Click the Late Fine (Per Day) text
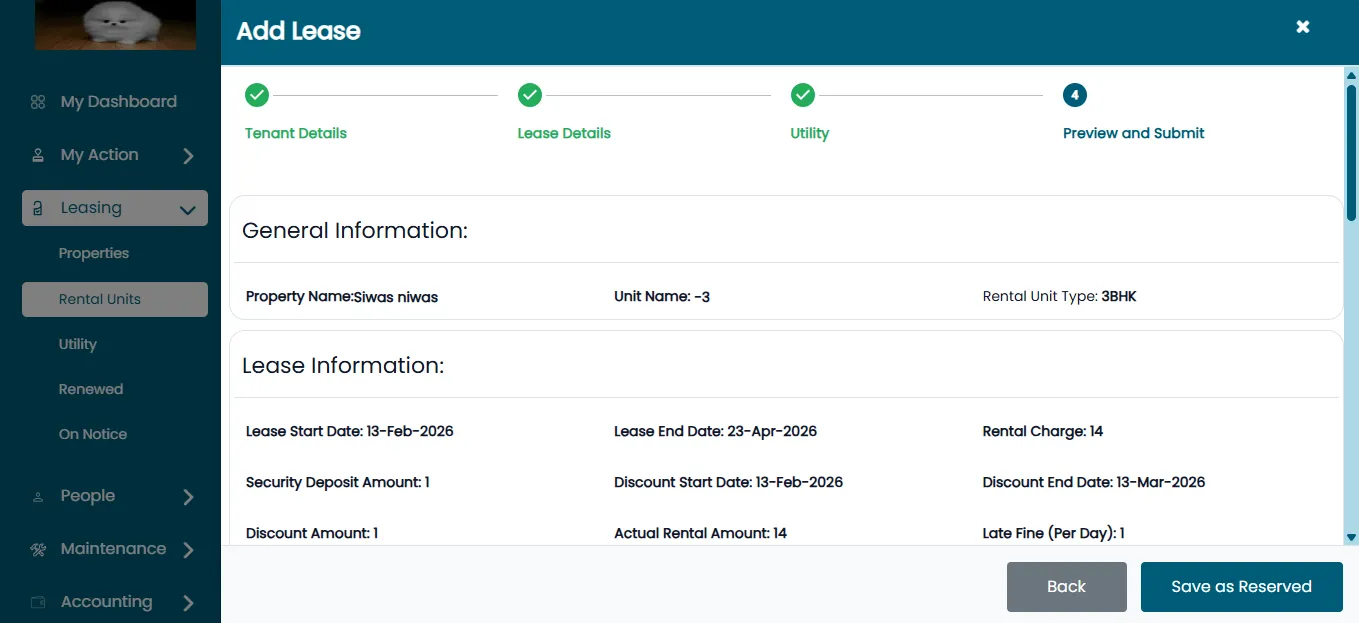This screenshot has height=623, width=1359. pos(1054,534)
